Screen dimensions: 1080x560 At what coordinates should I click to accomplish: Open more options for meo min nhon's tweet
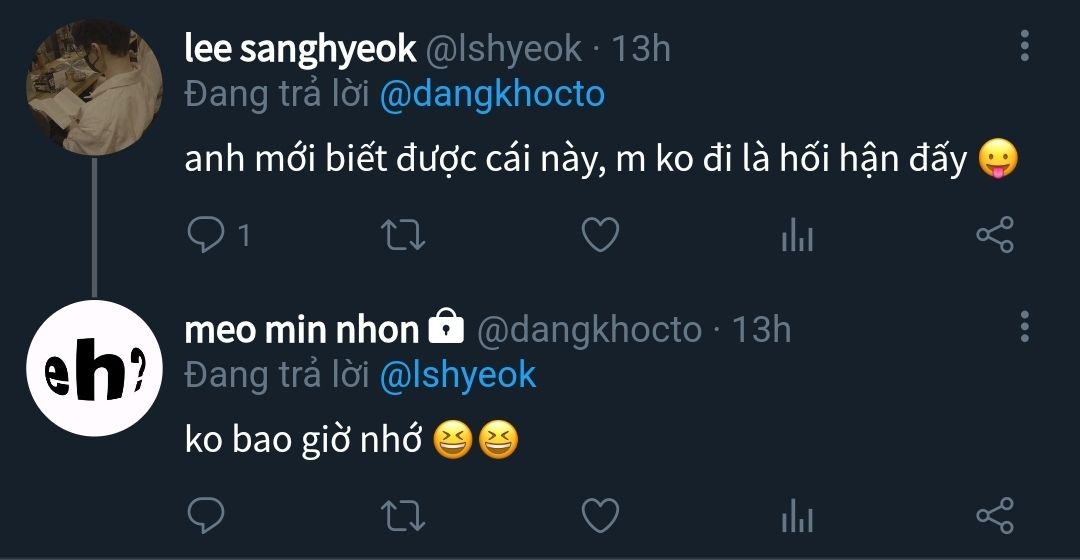1024,326
